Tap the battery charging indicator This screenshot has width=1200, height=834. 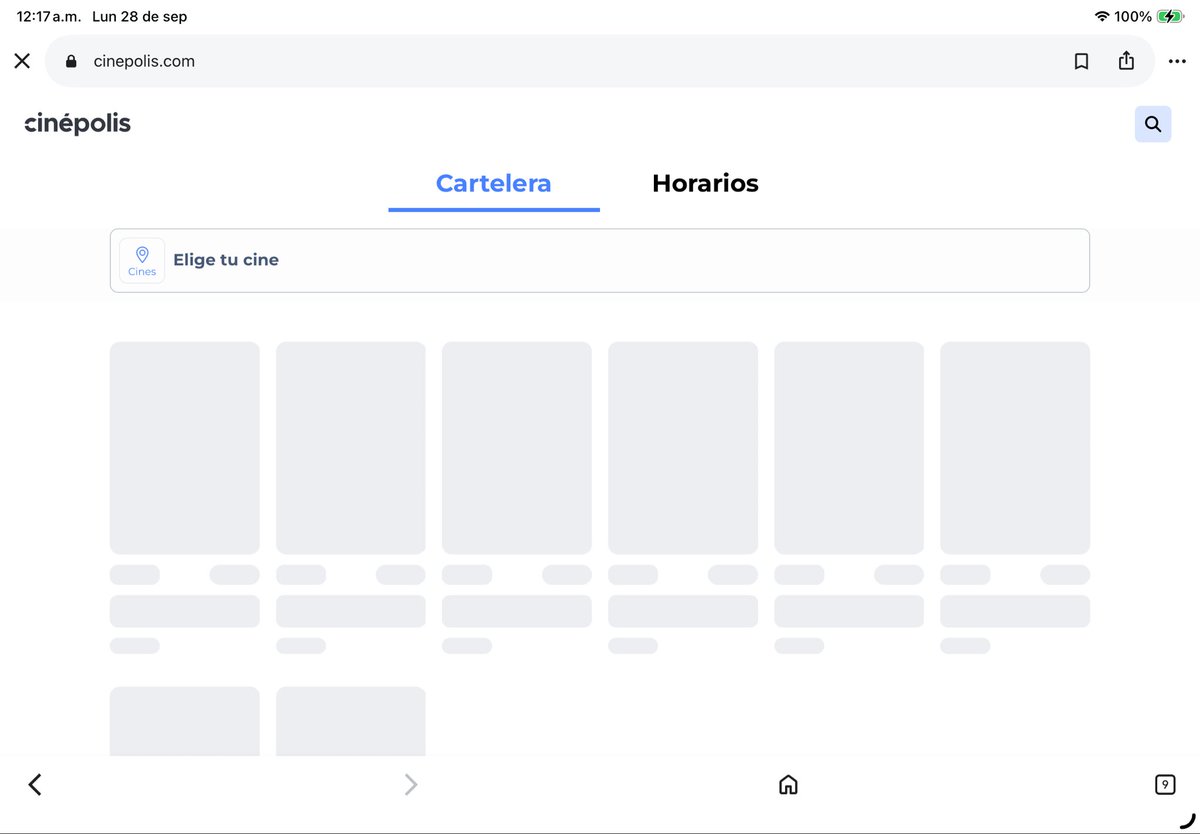tap(1170, 16)
